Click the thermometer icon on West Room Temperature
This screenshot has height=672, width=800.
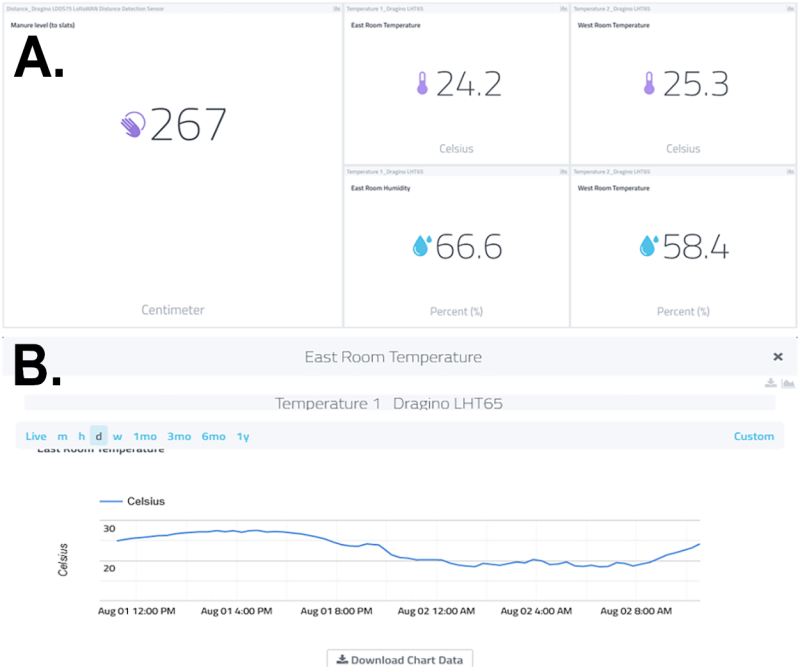point(650,83)
